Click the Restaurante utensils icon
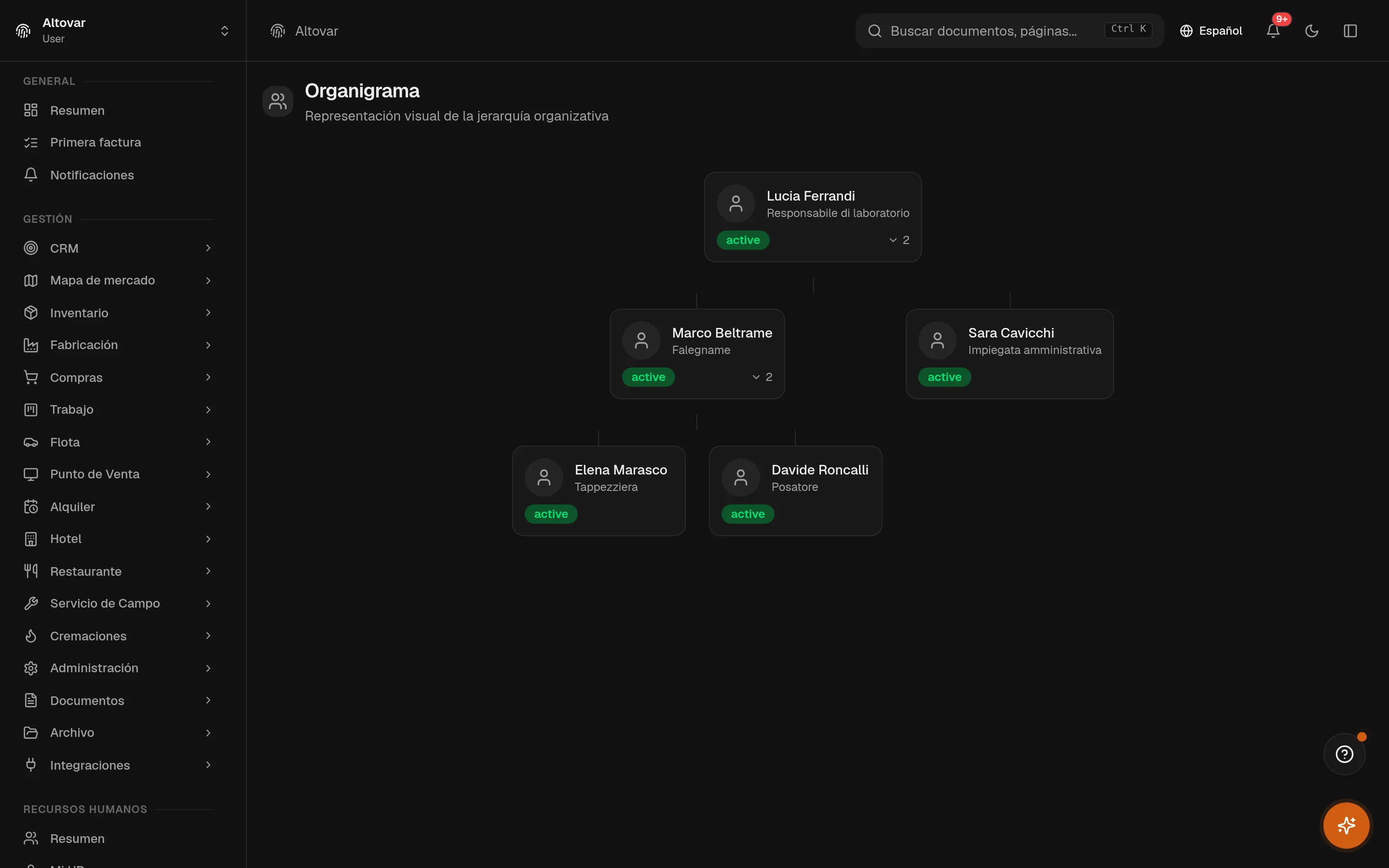 click(31, 571)
